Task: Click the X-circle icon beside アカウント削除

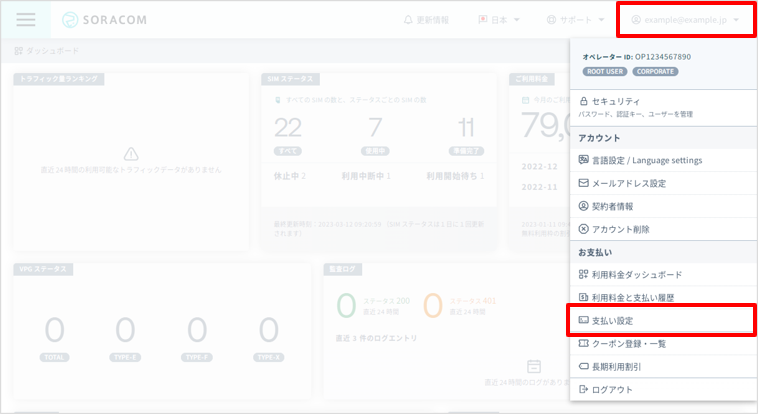Action: (583, 229)
